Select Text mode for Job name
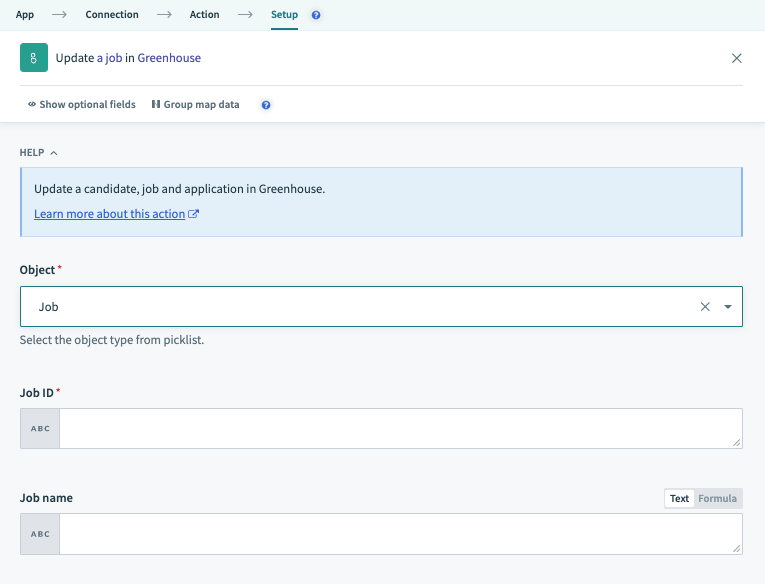Image resolution: width=765 pixels, height=584 pixels. click(679, 498)
